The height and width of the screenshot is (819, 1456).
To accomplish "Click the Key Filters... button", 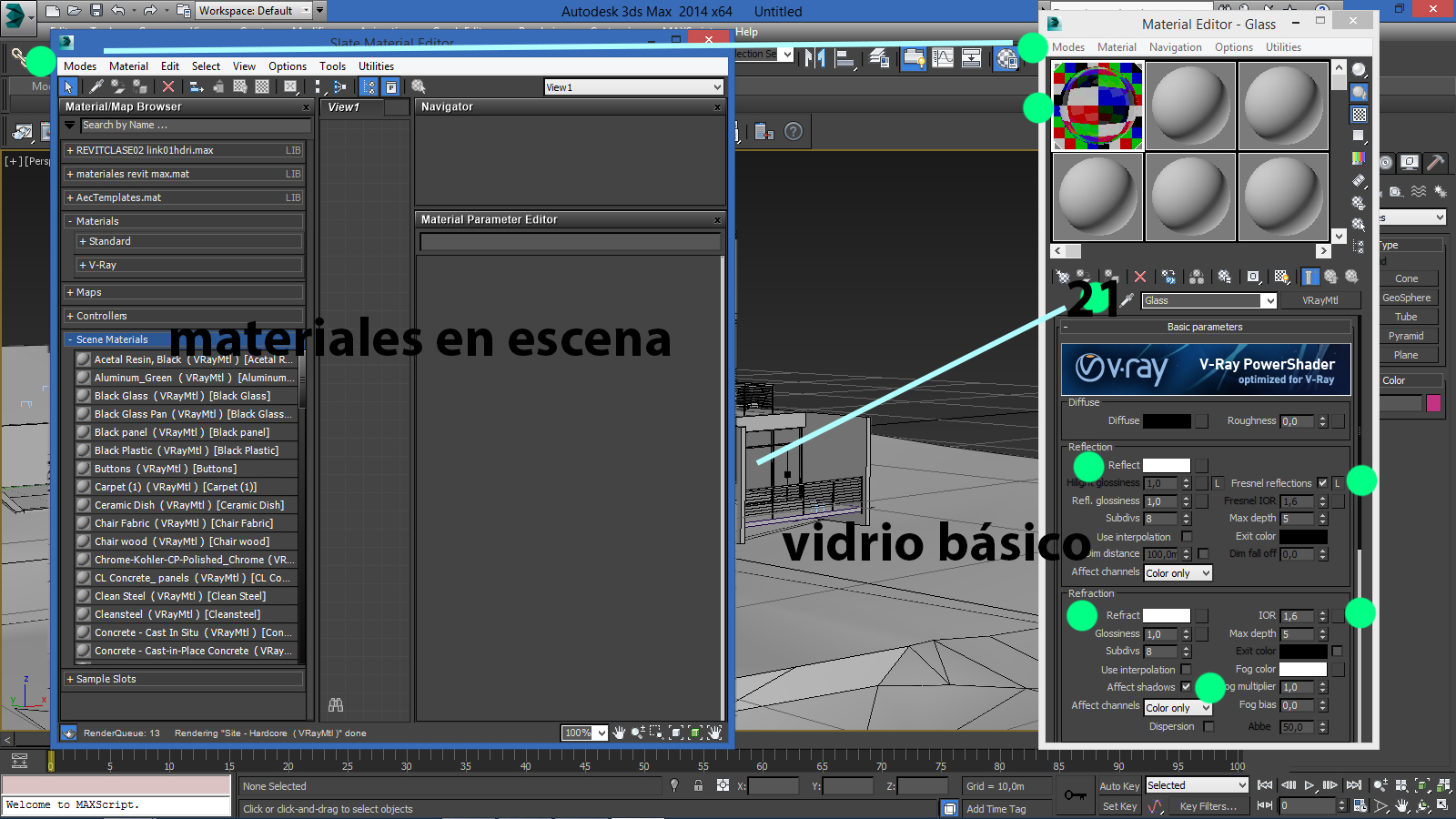I will pos(1208,806).
